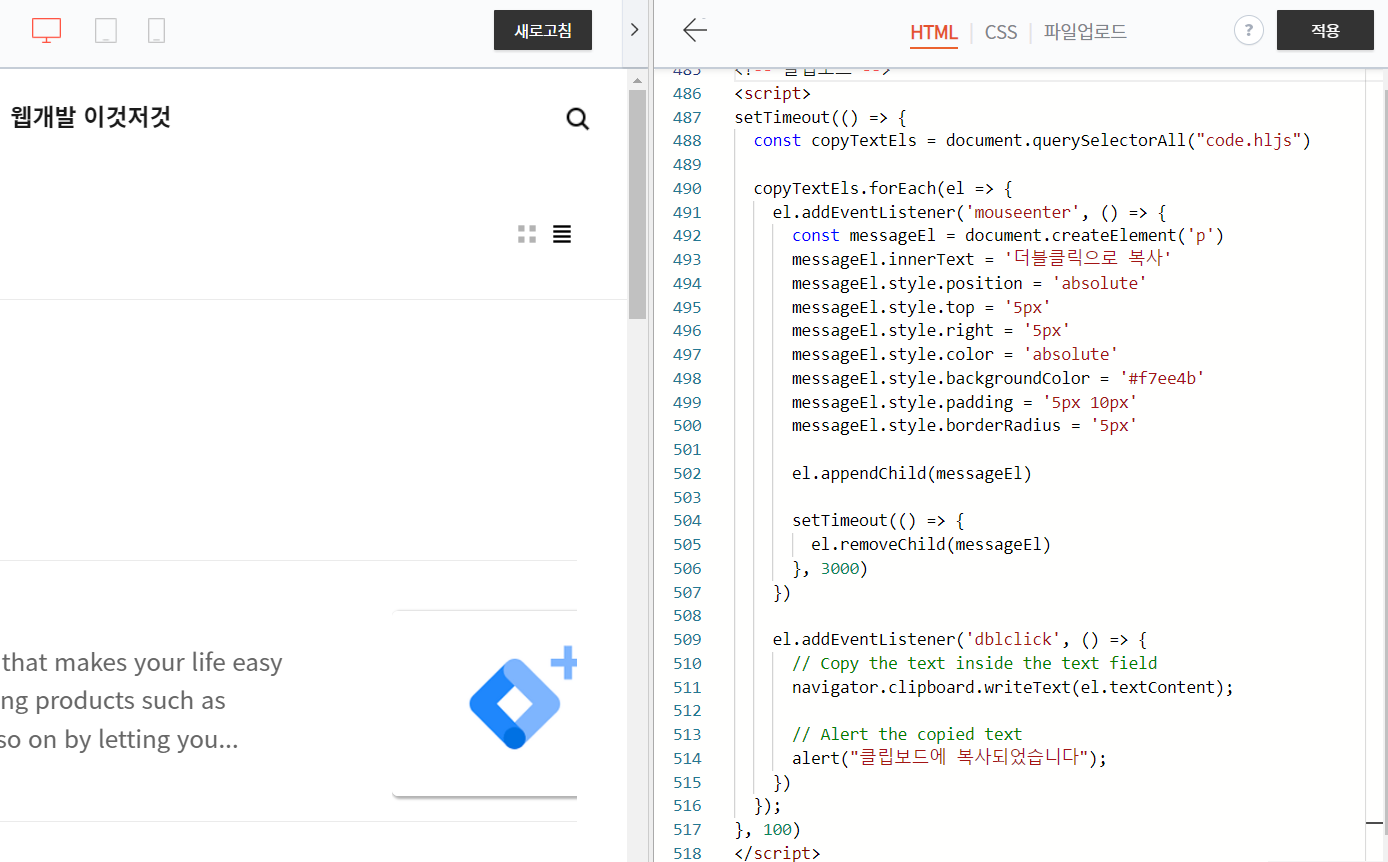Click the opening <script> tag line
Image resolution: width=1388 pixels, height=862 pixels.
tap(772, 93)
